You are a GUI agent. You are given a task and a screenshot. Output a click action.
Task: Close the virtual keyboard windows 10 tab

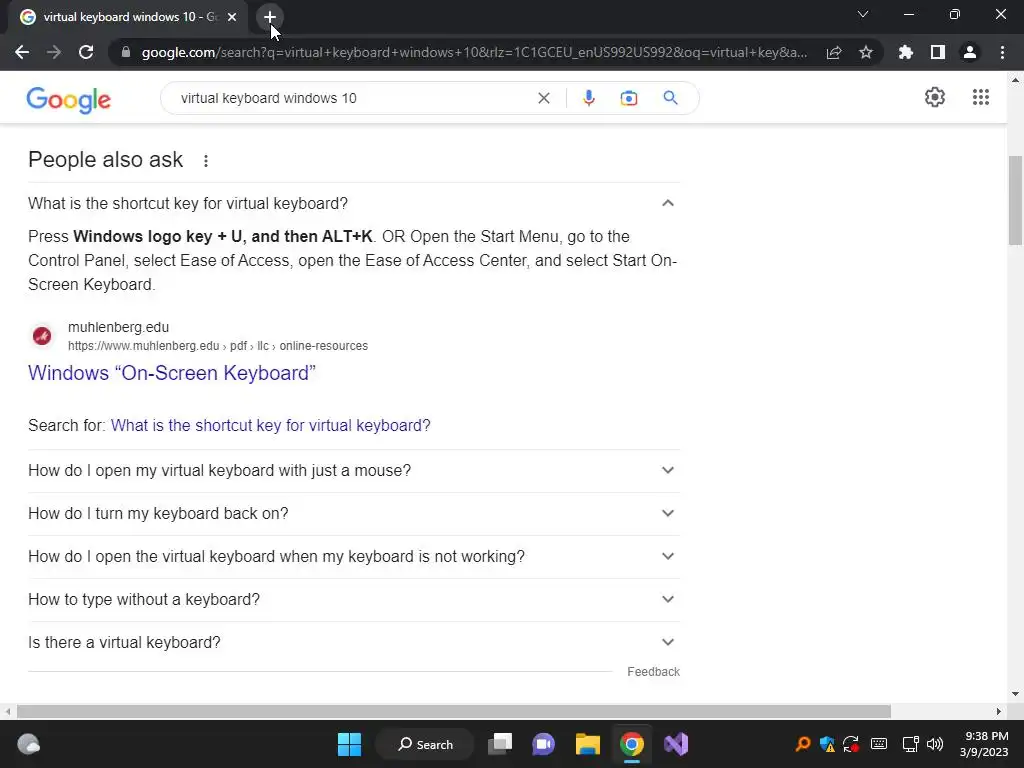tap(232, 17)
